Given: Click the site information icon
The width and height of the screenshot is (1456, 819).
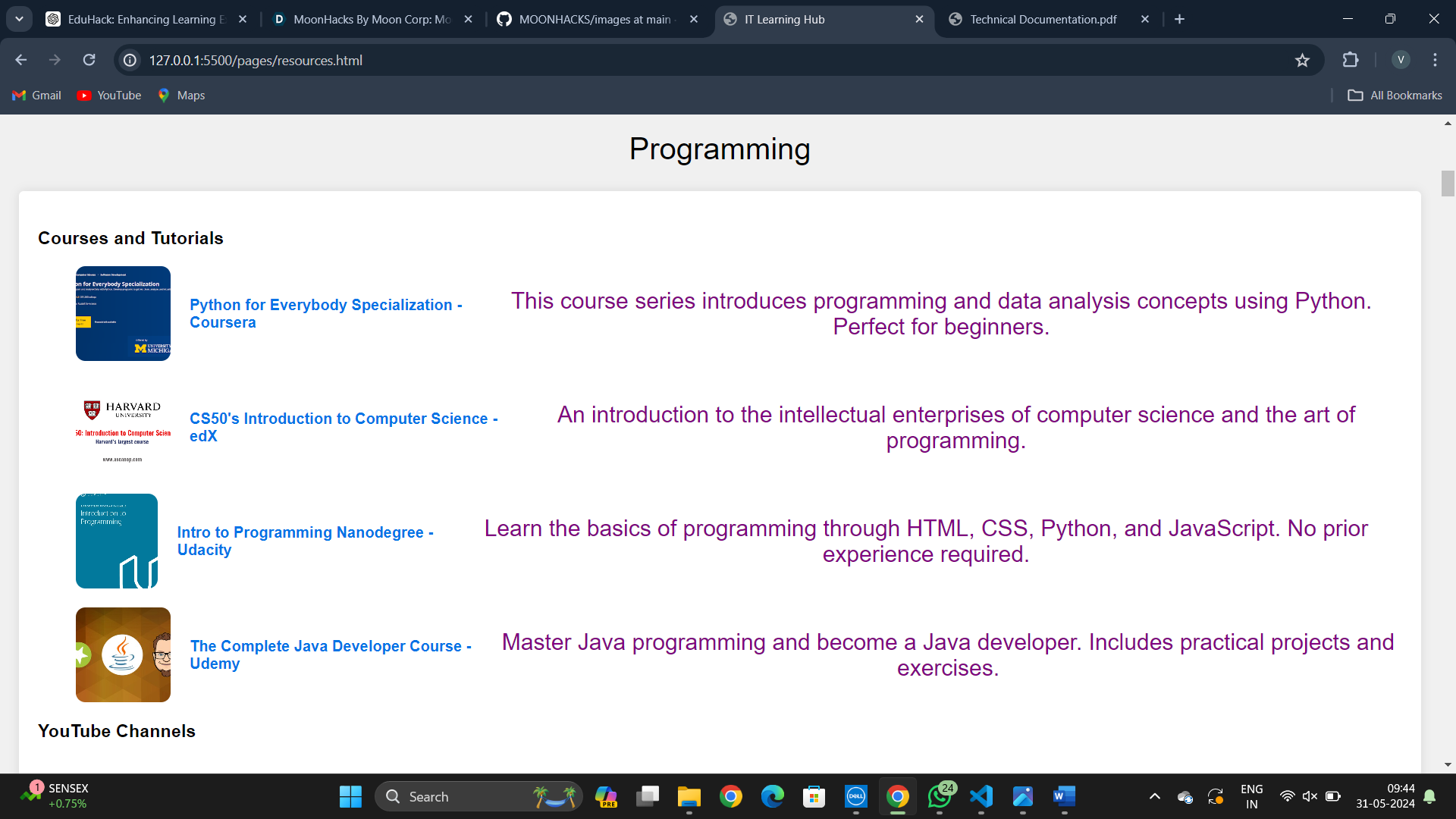Looking at the screenshot, I should [130, 60].
